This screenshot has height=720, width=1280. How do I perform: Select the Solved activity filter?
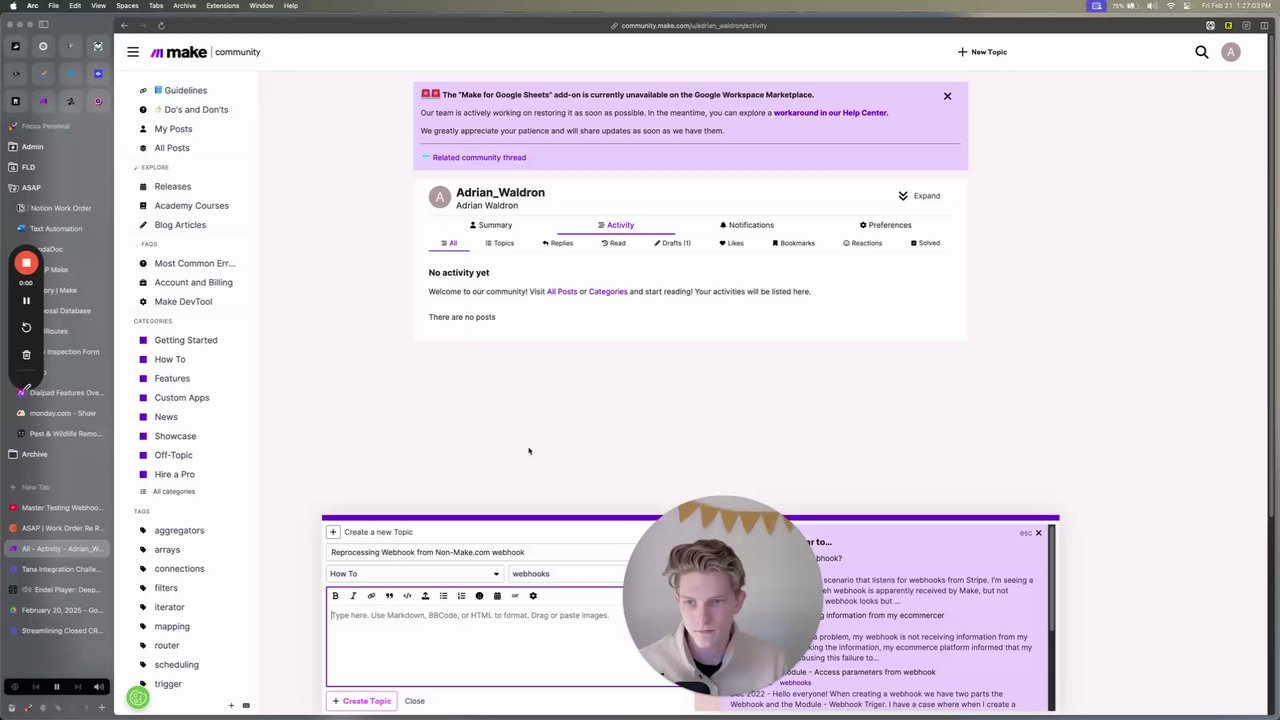click(925, 243)
